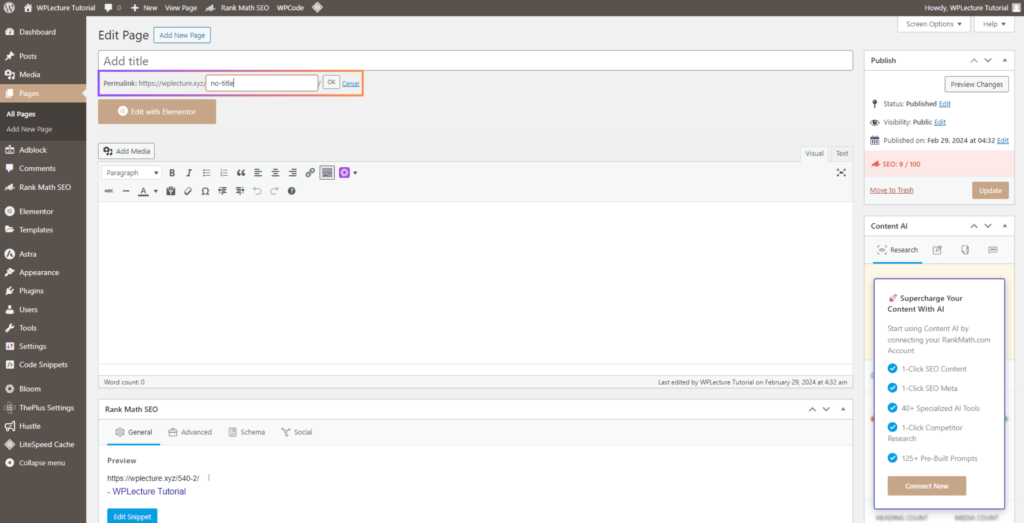Open the text color dropdown arrow

155,191
